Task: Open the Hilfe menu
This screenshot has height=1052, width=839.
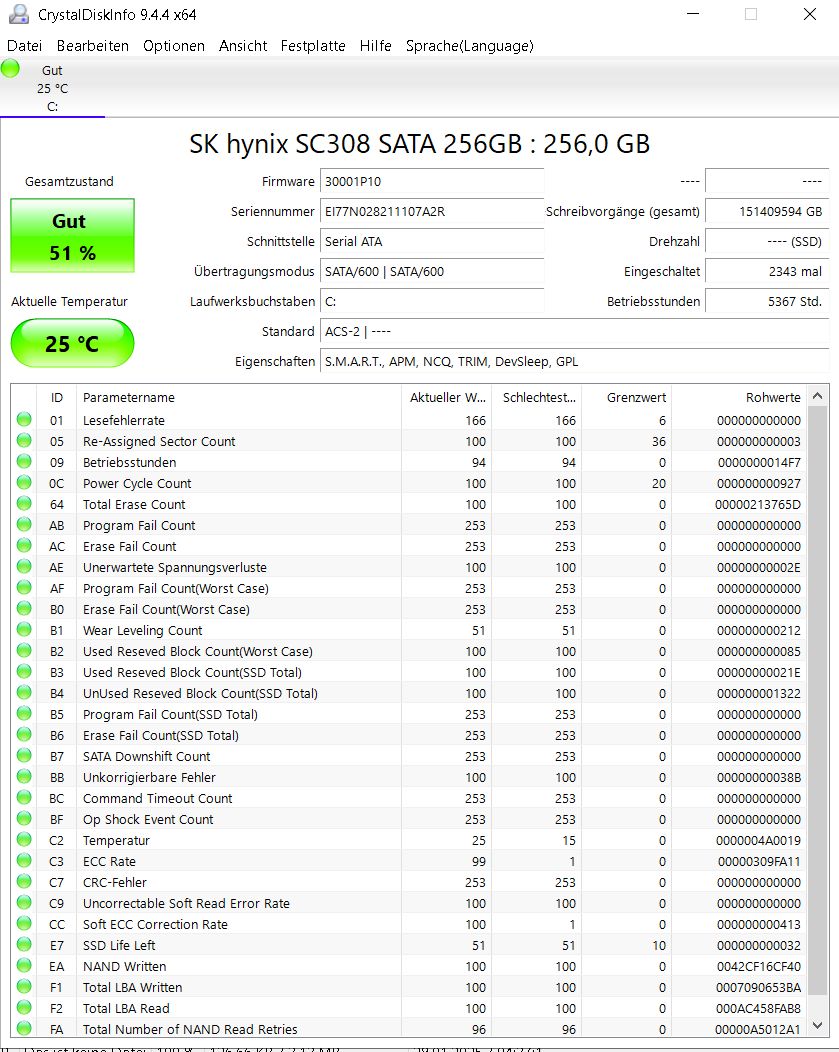Action: point(376,46)
